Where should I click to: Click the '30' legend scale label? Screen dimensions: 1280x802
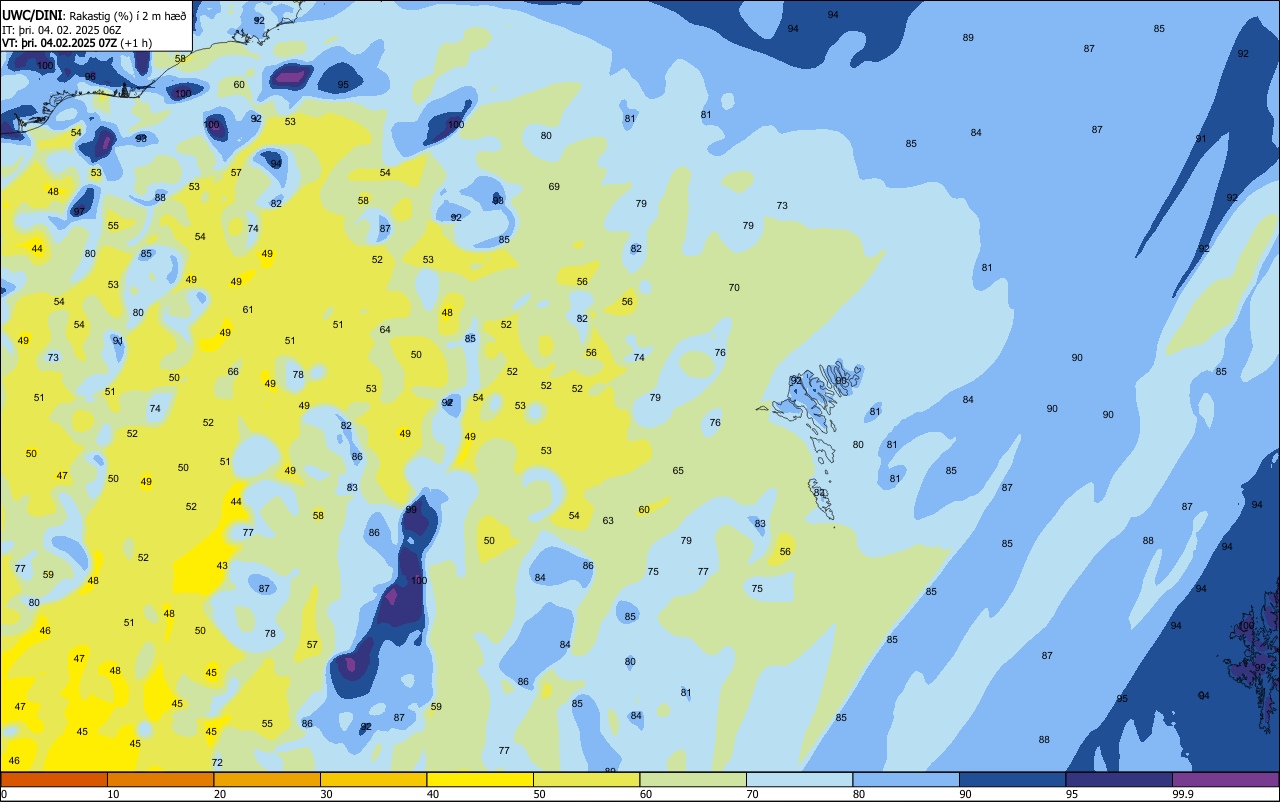[326, 794]
